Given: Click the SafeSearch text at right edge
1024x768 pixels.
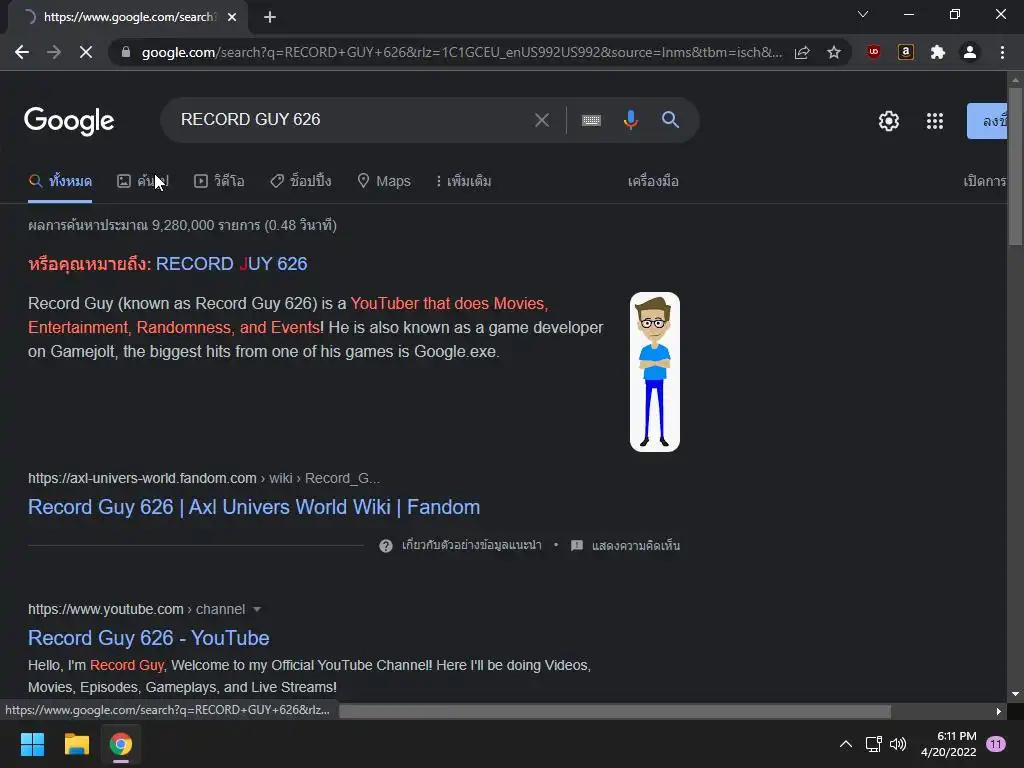Looking at the screenshot, I should 985,181.
